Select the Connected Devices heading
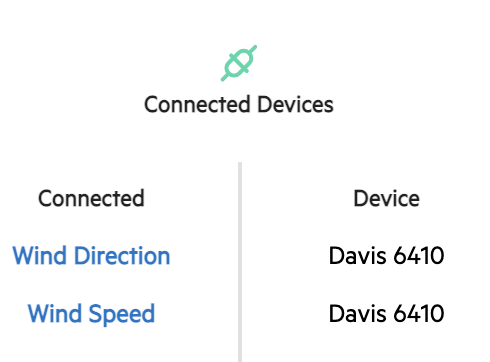 point(239,104)
